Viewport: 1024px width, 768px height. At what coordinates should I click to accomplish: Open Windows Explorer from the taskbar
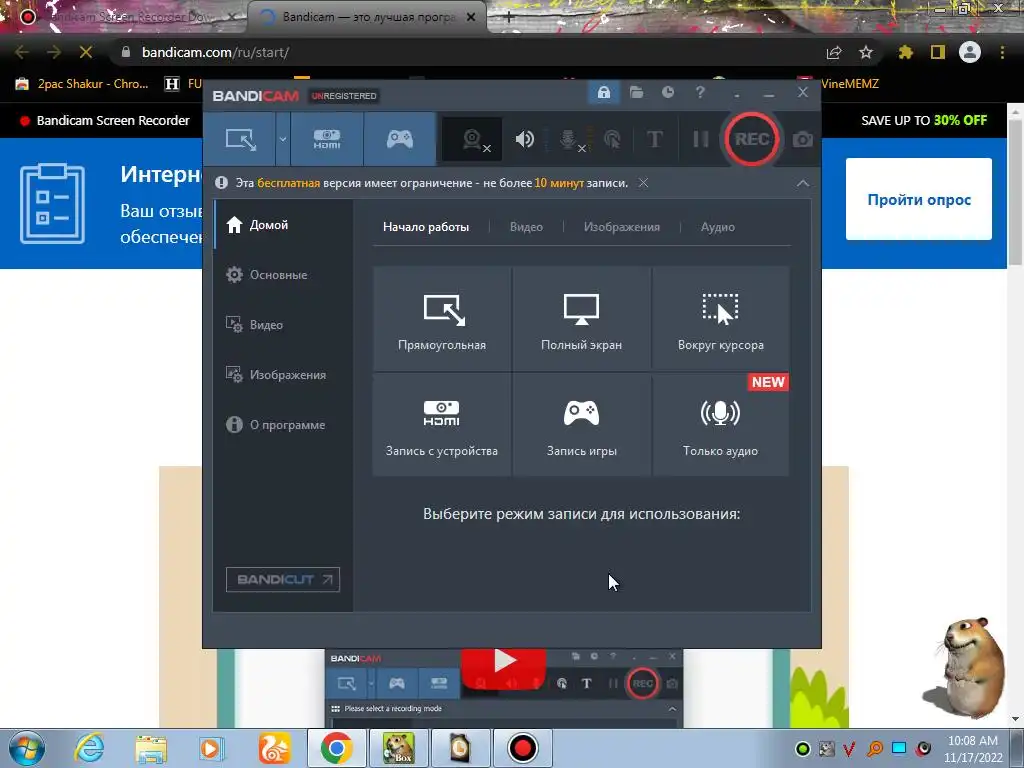pos(151,748)
